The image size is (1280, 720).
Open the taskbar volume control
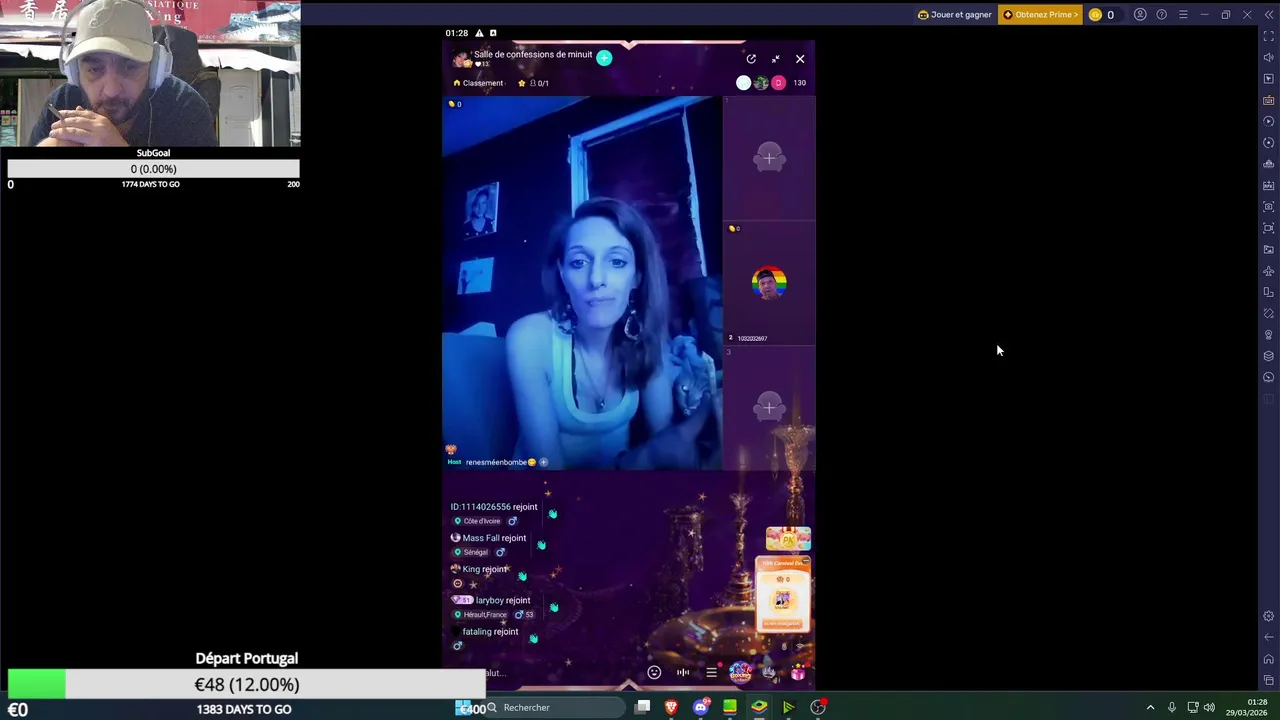point(1209,707)
